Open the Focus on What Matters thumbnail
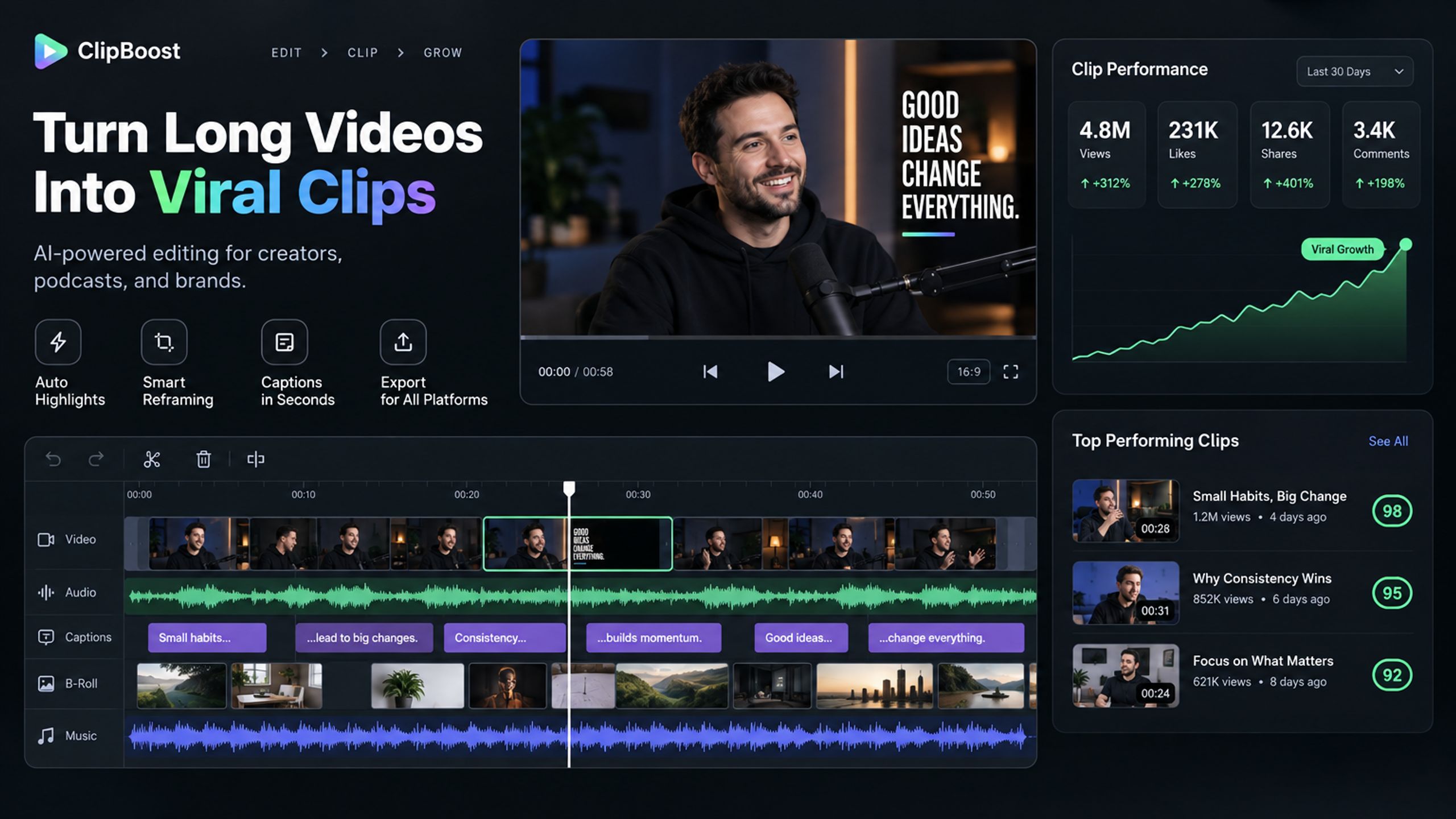 pos(1126,676)
